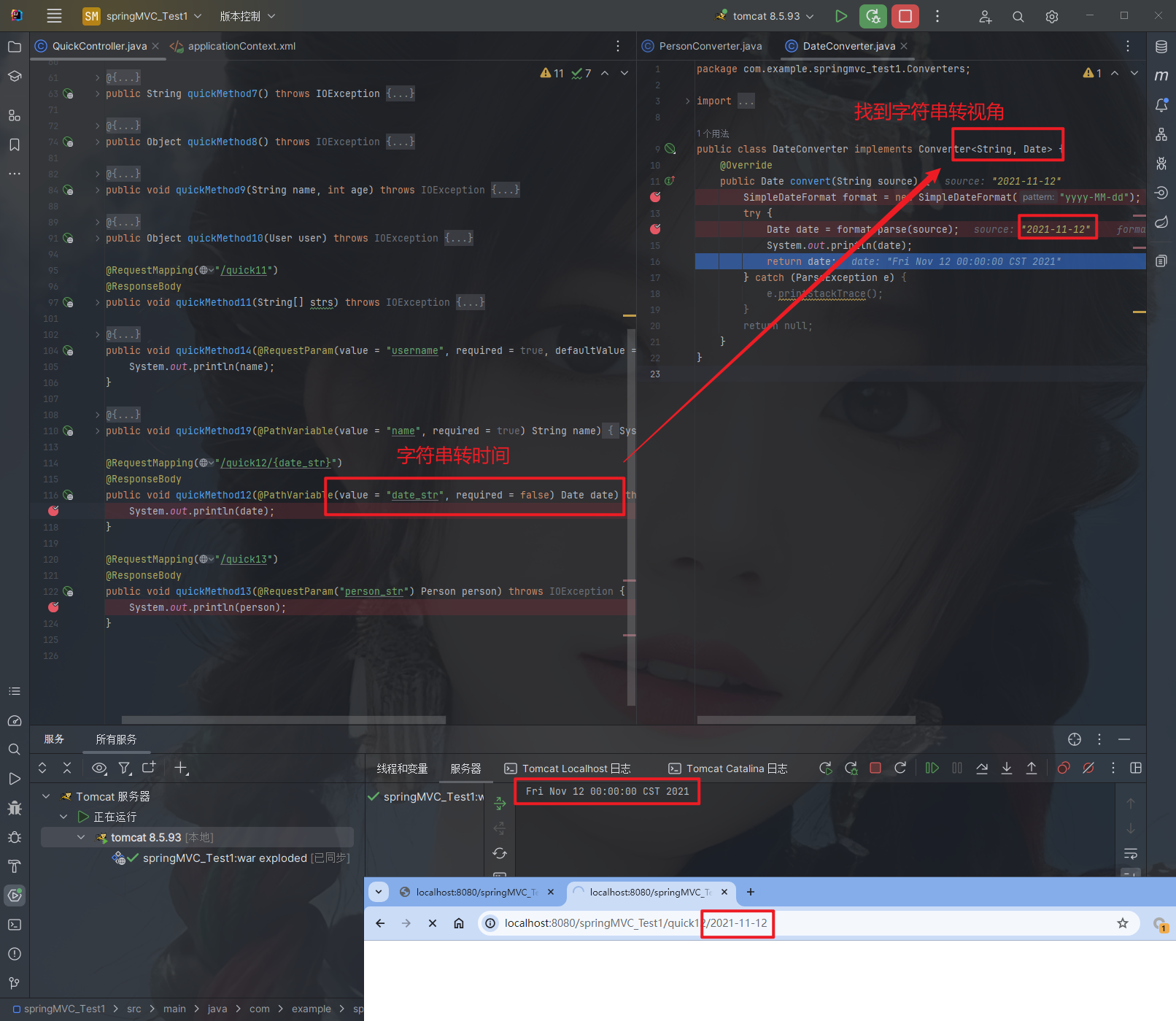Toggle the breakpoint at System.out.println(person)

[x=53, y=607]
